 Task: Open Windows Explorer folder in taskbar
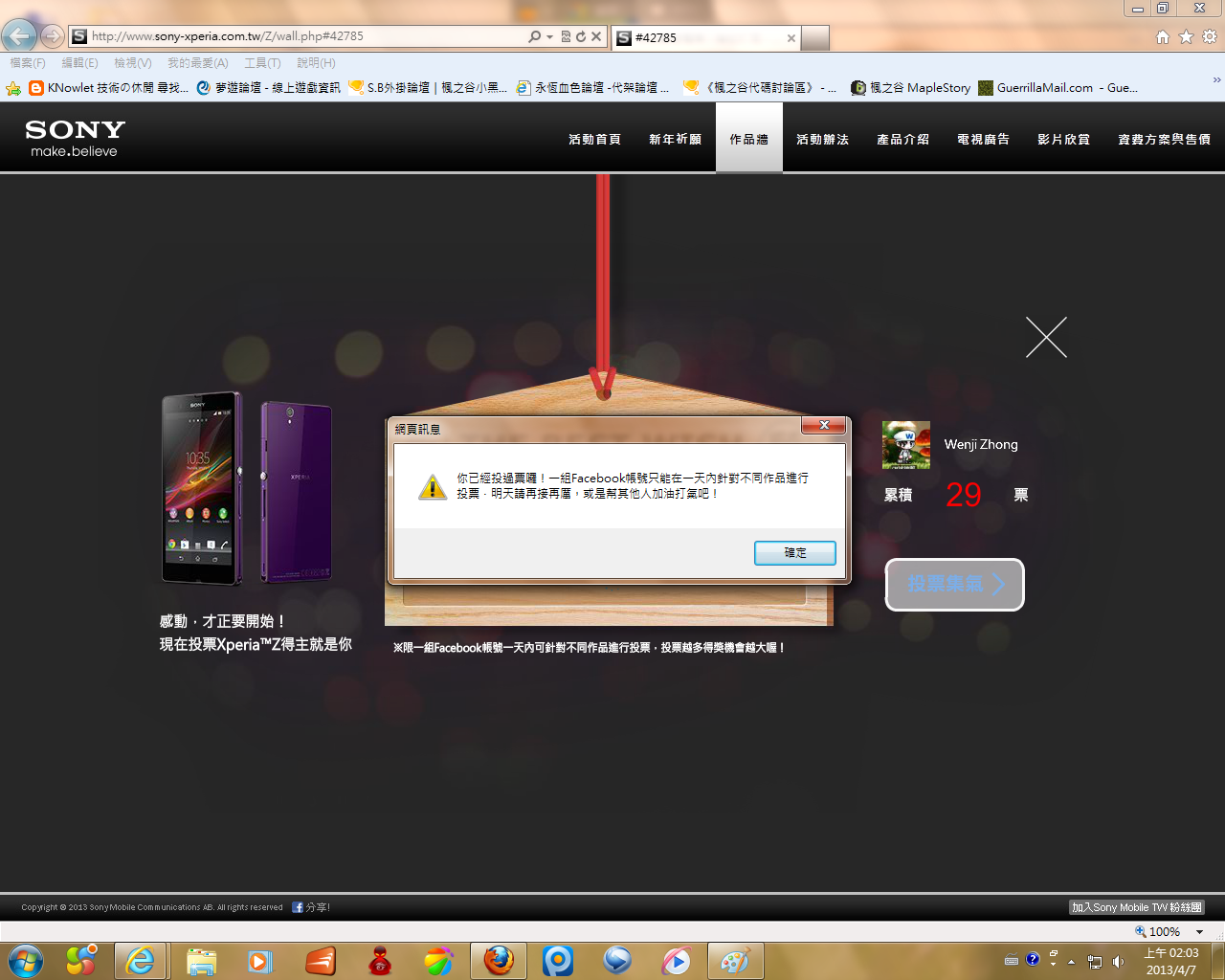(201, 961)
